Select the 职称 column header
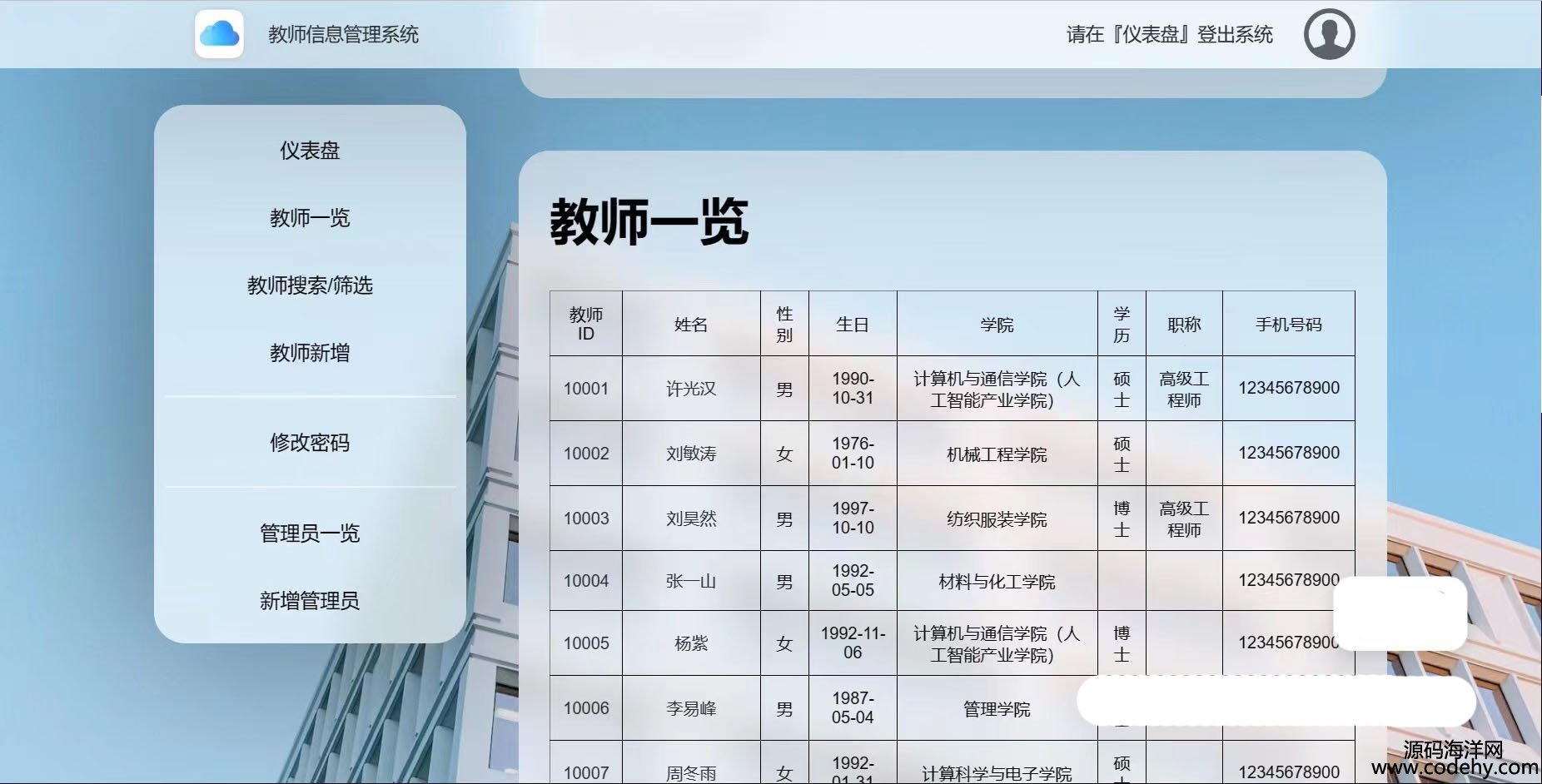 coord(1184,324)
